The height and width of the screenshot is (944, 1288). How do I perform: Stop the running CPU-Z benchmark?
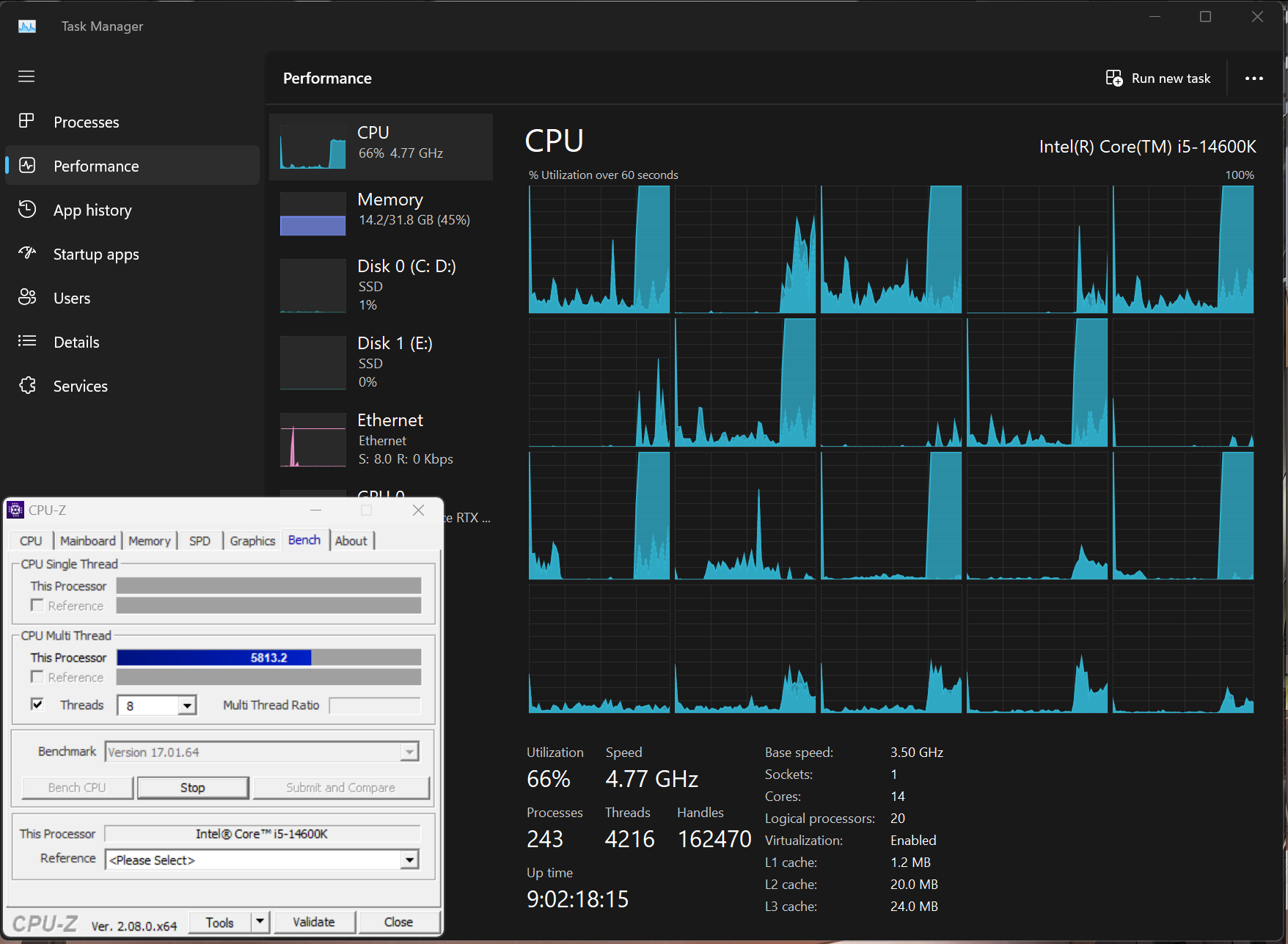[x=193, y=787]
